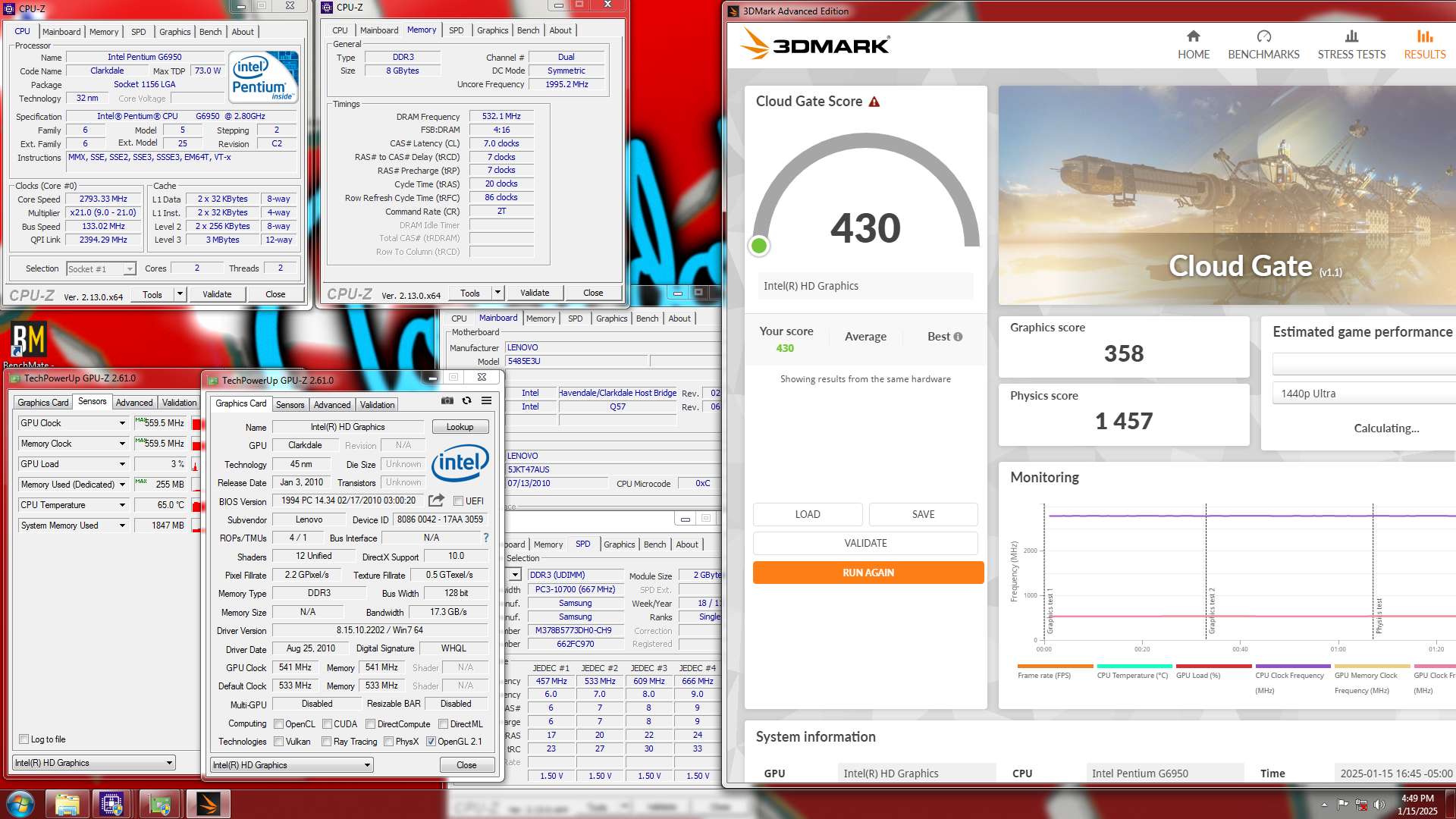Open the GPU-Z hamburger menu icon
Screen dimensions: 1456x819
(x=487, y=400)
